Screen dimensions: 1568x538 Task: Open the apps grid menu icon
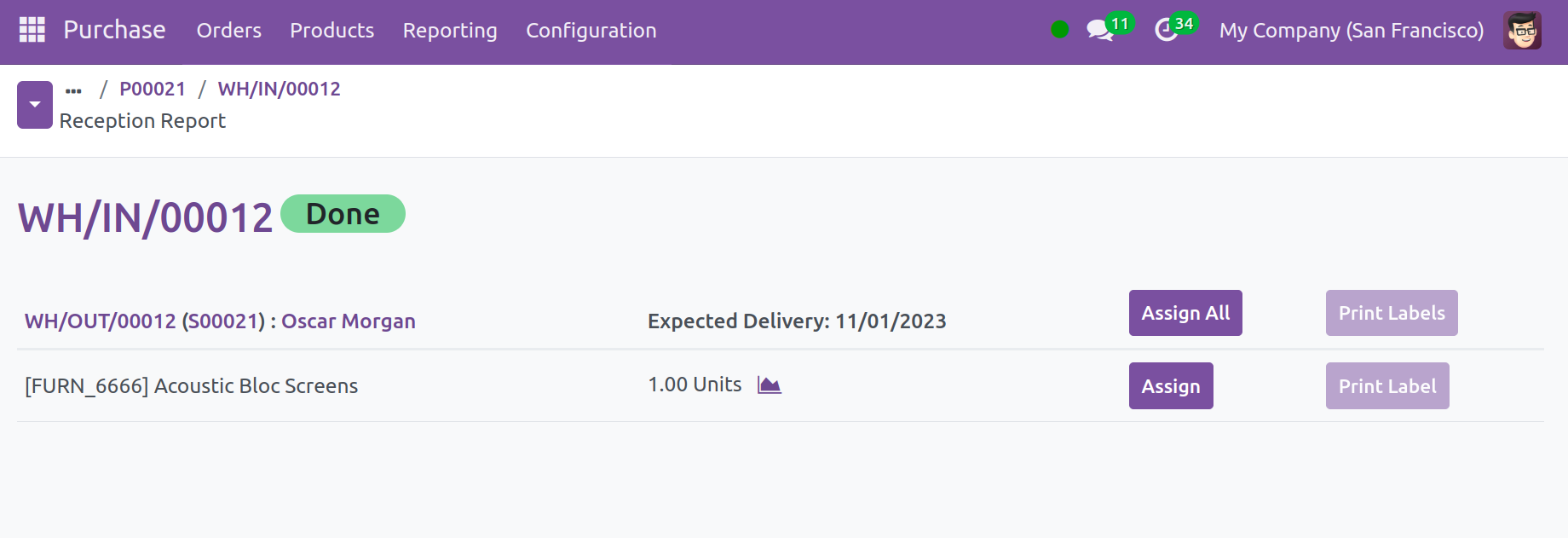click(x=32, y=30)
